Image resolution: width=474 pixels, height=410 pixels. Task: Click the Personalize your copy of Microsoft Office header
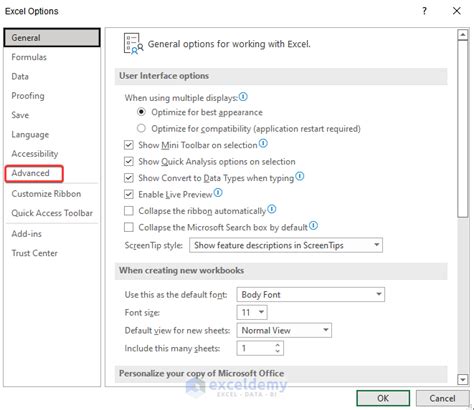pos(281,374)
